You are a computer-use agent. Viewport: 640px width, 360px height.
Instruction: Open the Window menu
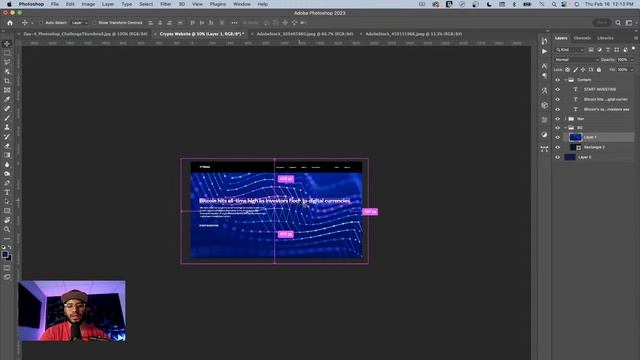242,4
